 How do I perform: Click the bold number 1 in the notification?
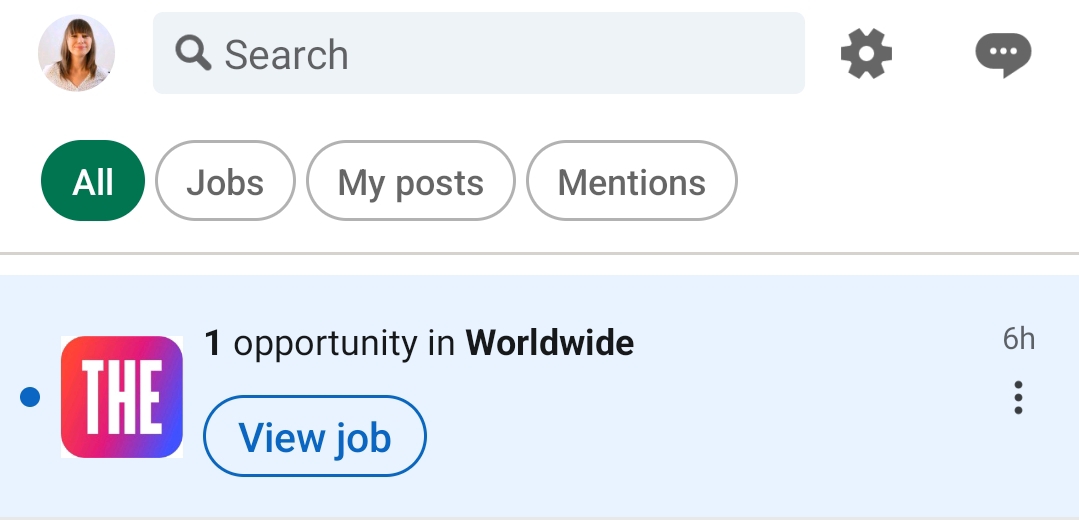point(212,344)
